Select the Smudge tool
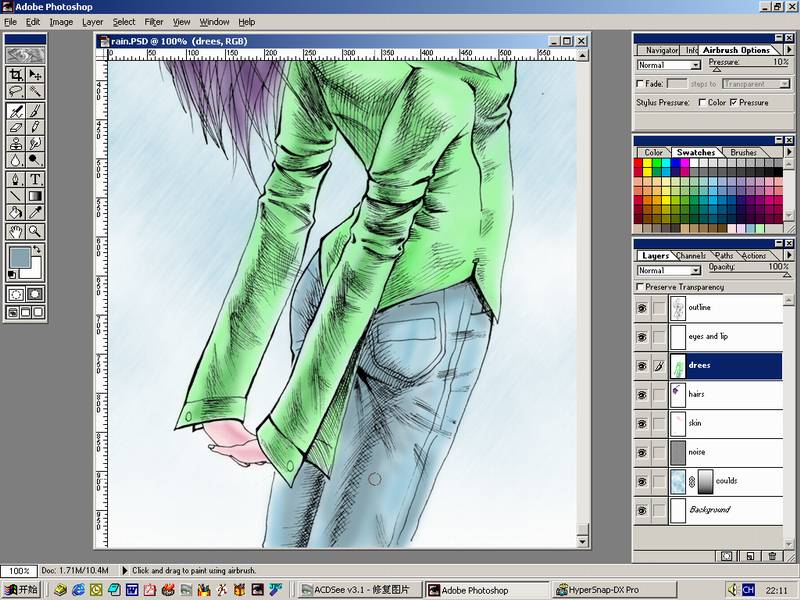800x600 pixels. click(35, 144)
